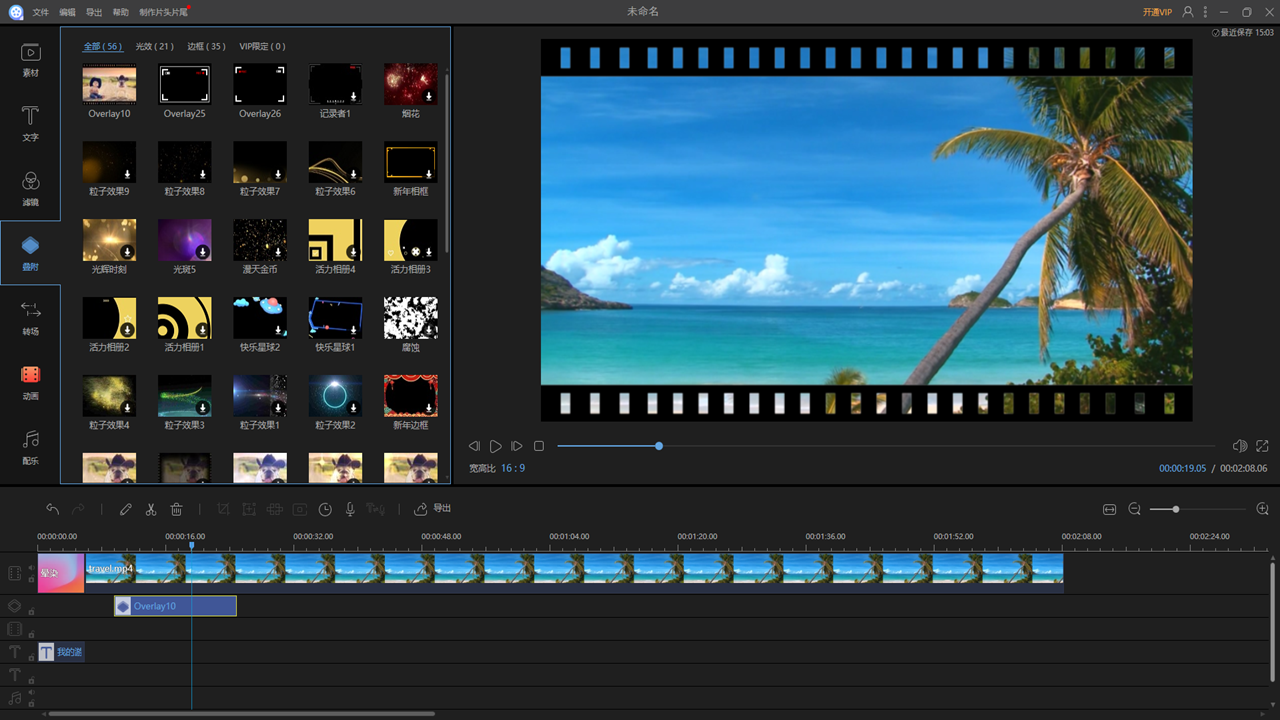Change the 16:9 aspect ratio setting
The height and width of the screenshot is (720, 1280).
(x=513, y=468)
